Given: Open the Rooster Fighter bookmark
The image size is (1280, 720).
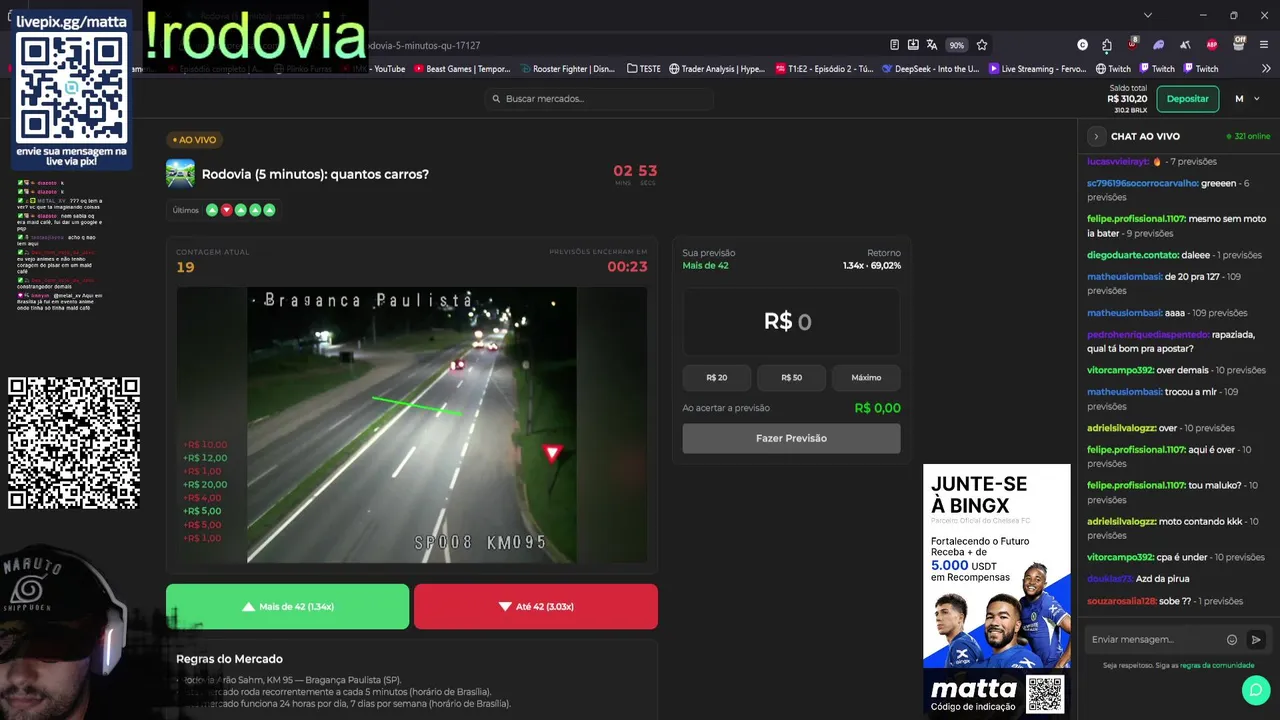Looking at the screenshot, I should click(x=568, y=69).
